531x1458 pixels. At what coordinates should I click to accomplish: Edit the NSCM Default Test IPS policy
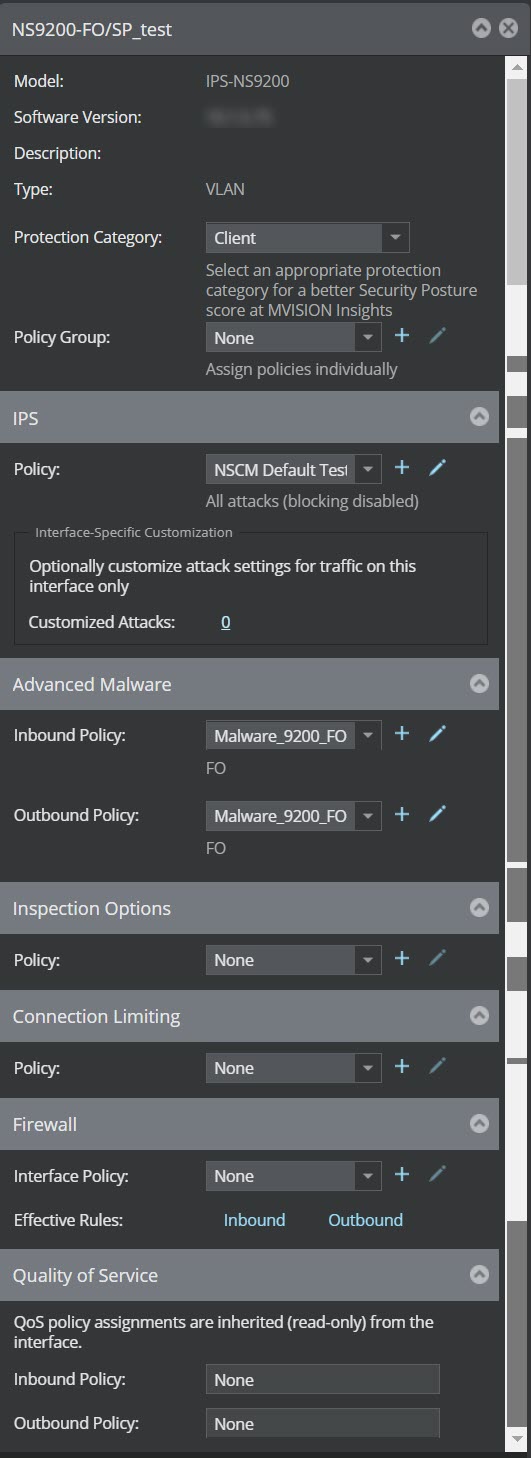click(436, 467)
